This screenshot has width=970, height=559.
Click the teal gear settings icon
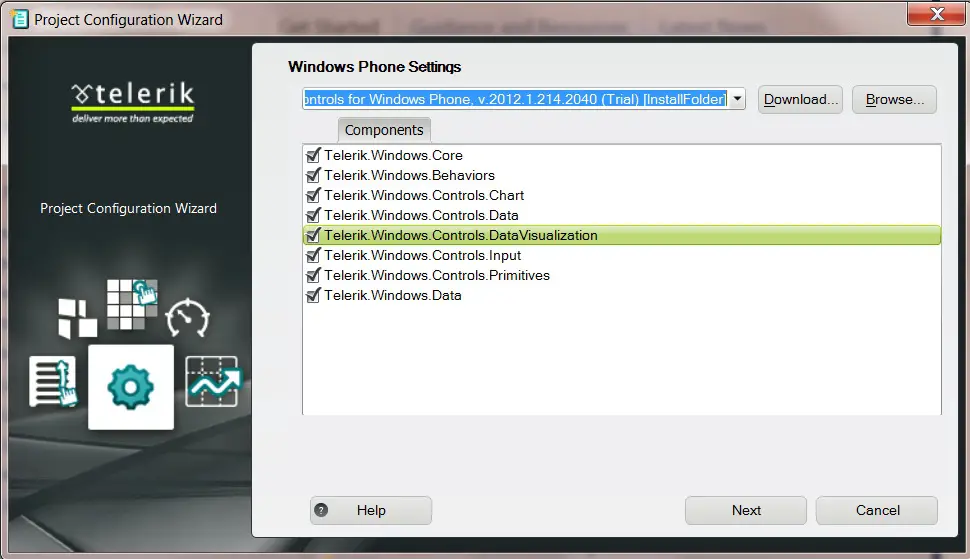(x=131, y=387)
